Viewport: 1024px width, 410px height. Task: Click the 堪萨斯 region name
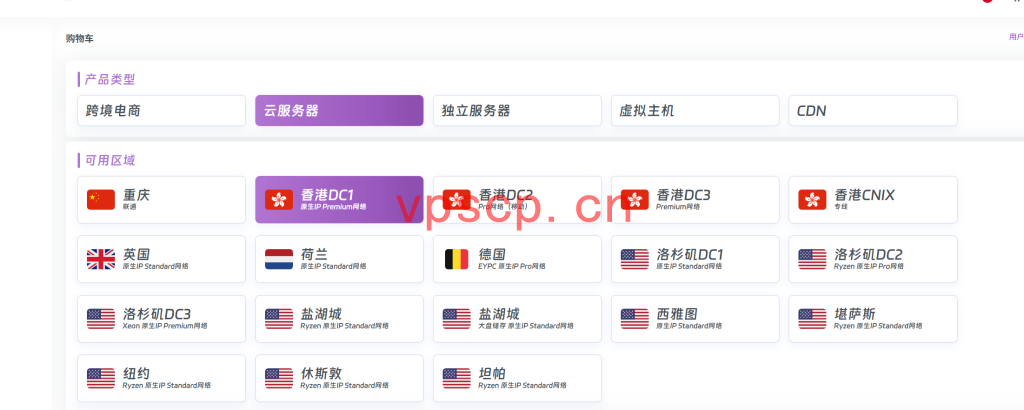pyautogui.click(x=854, y=313)
